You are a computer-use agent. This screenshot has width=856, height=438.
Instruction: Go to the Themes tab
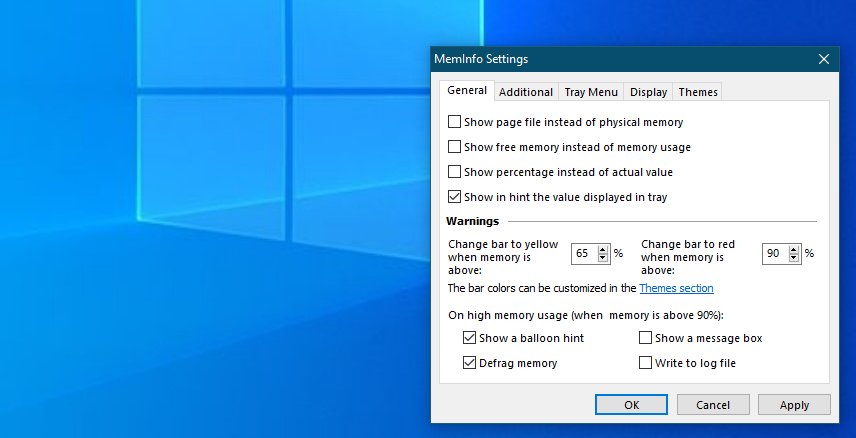(x=697, y=92)
